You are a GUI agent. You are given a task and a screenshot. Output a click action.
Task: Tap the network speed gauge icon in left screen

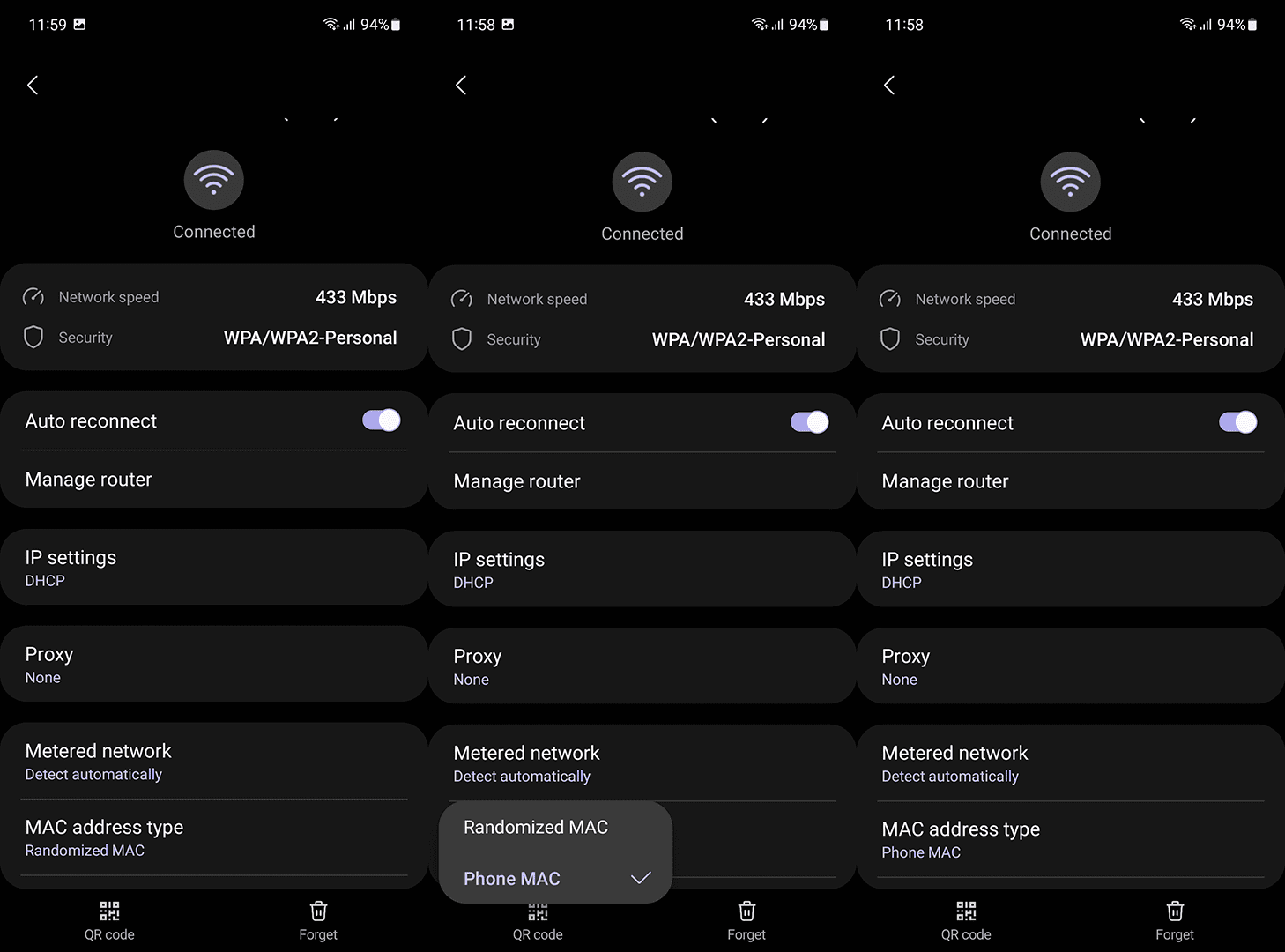(x=33, y=297)
